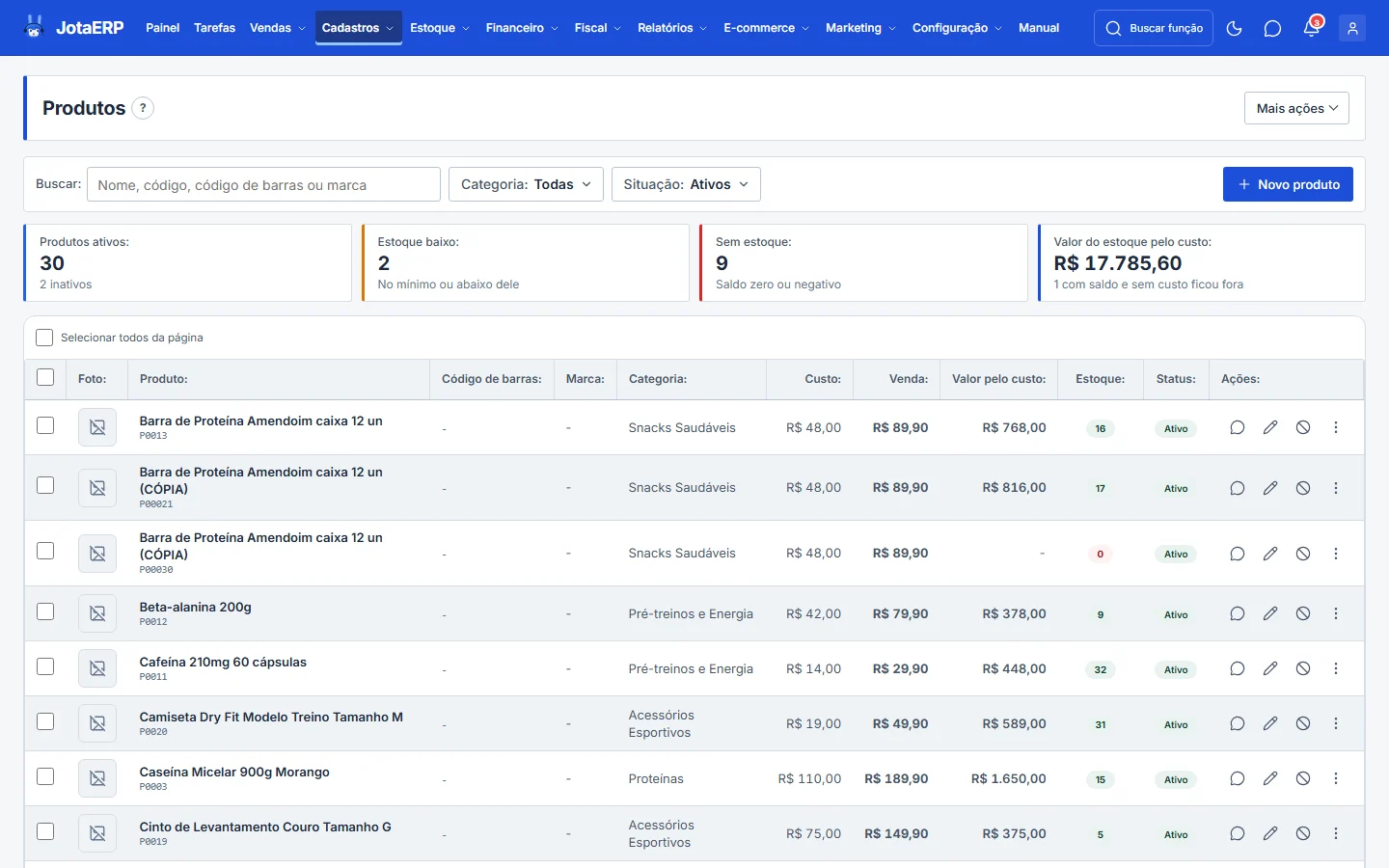1389x868 pixels.
Task: Open Manual menu item
Action: pos(1039,28)
